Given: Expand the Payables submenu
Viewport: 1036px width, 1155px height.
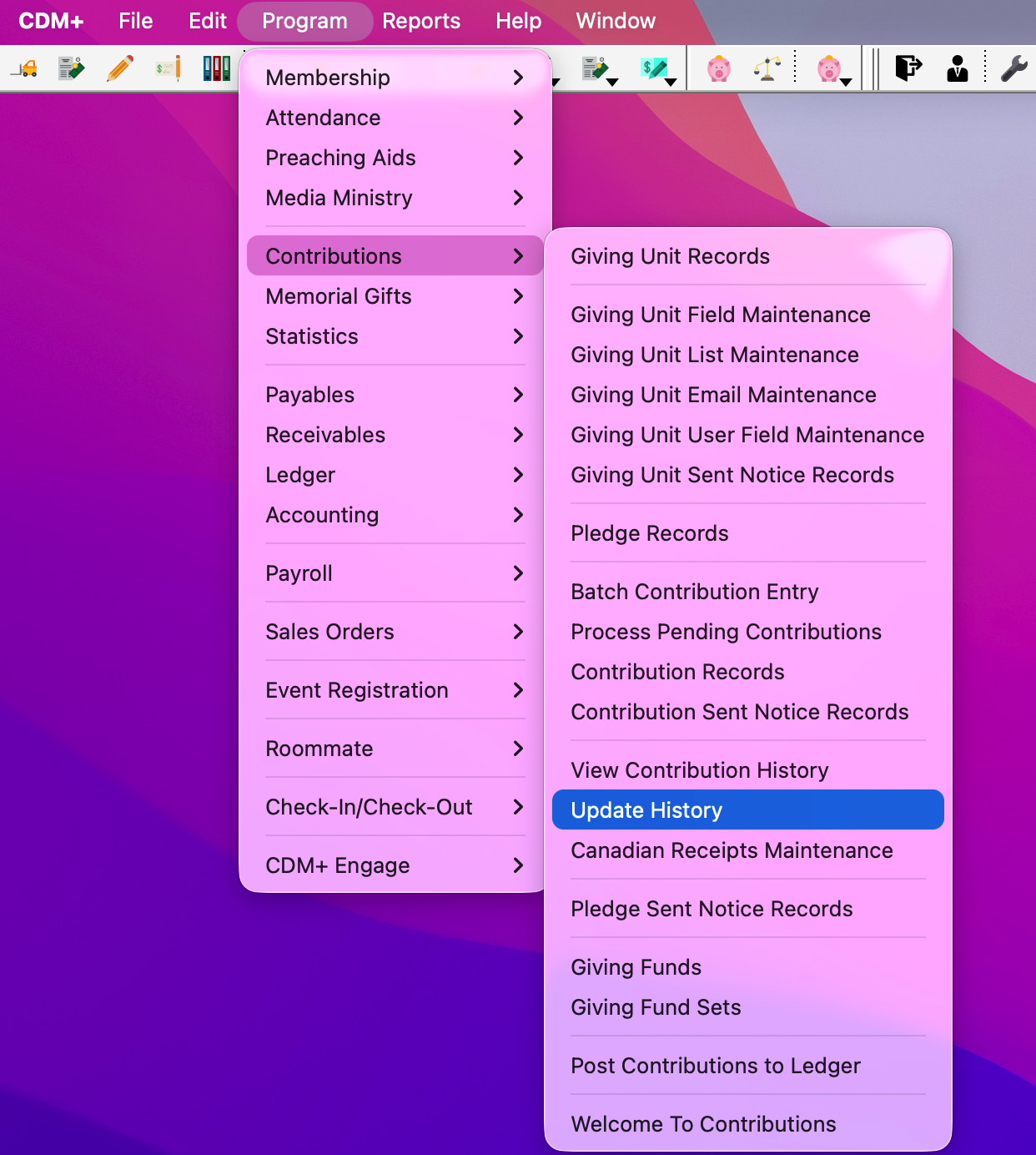Looking at the screenshot, I should (x=395, y=395).
